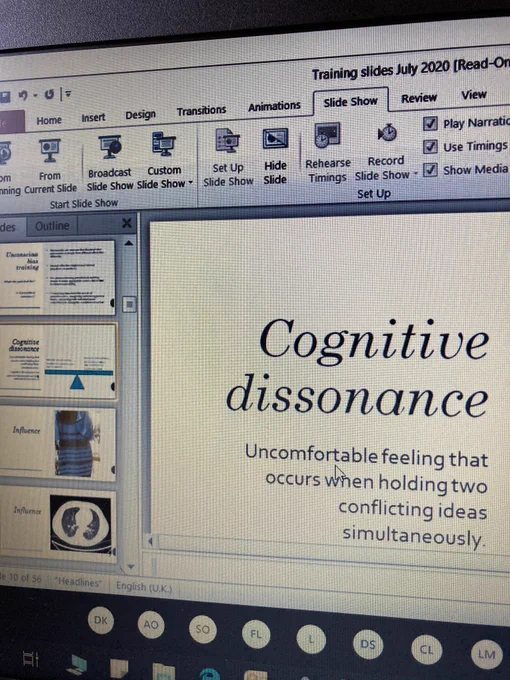Click the 'Uncomfortable feeling' body text
The width and height of the screenshot is (510, 680).
366,496
